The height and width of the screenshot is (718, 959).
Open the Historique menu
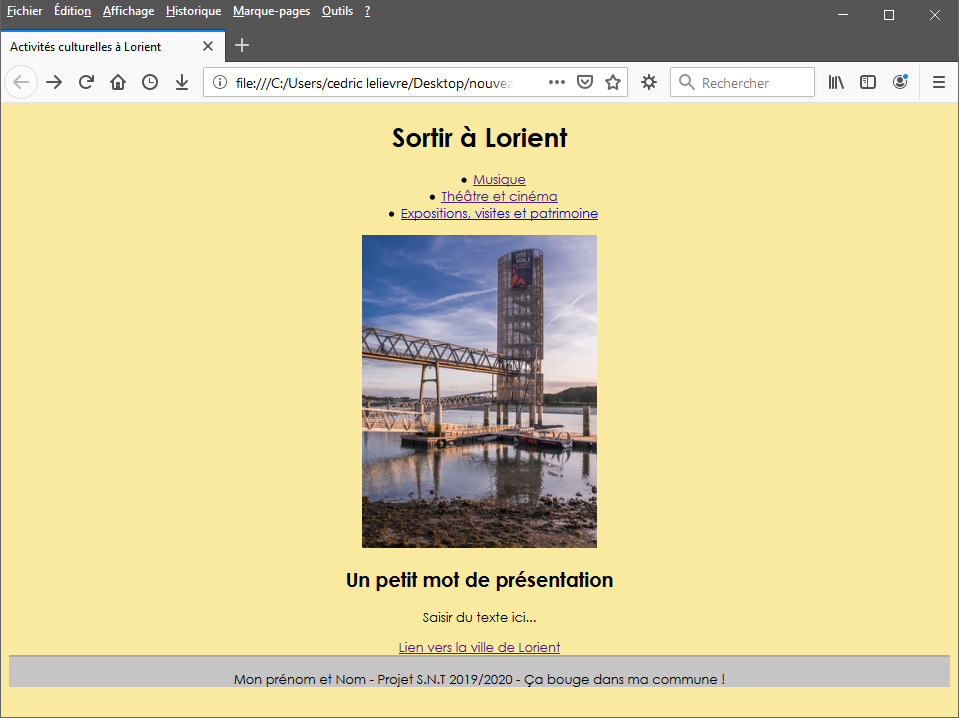[x=193, y=11]
